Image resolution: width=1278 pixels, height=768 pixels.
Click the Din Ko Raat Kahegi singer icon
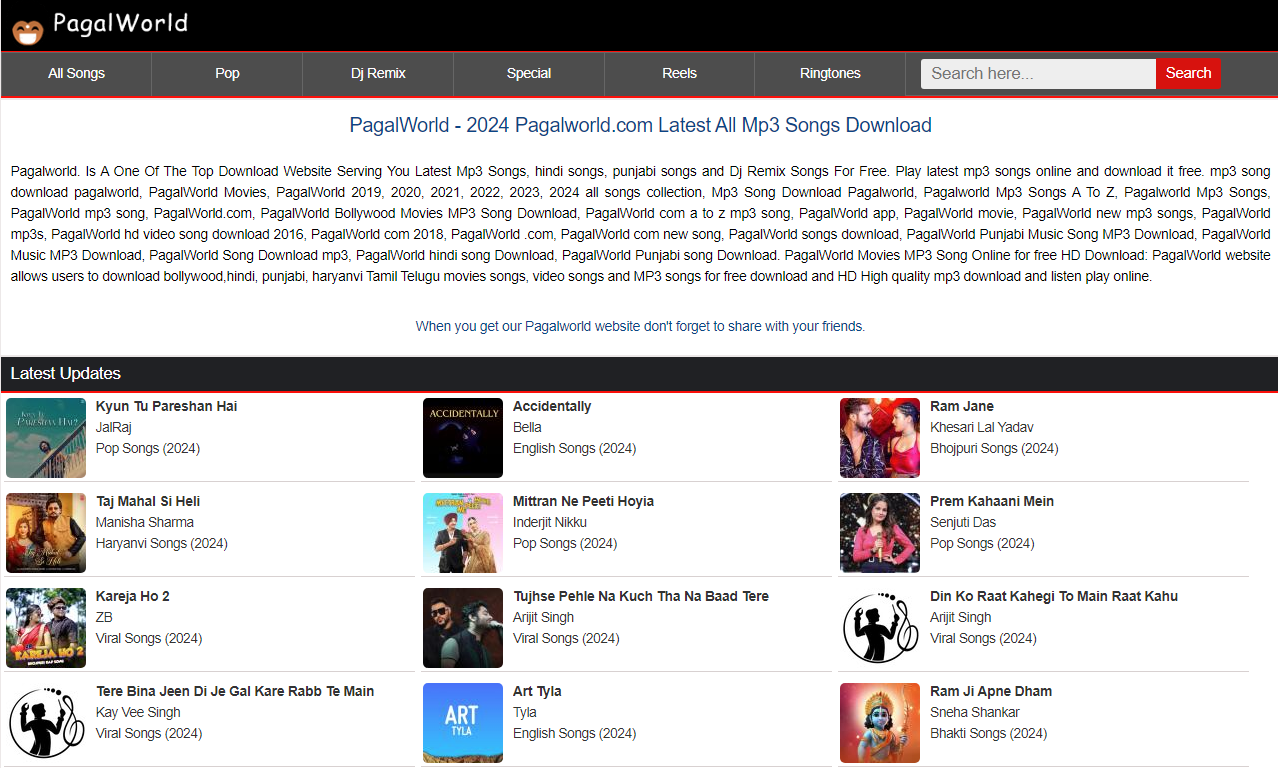(x=880, y=628)
